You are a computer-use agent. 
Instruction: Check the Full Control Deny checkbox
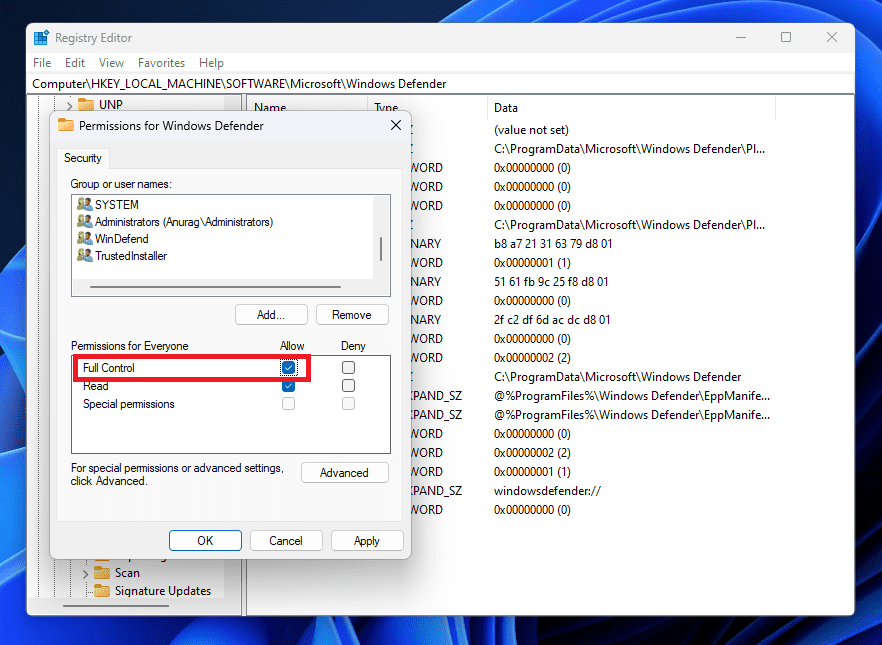pos(348,368)
